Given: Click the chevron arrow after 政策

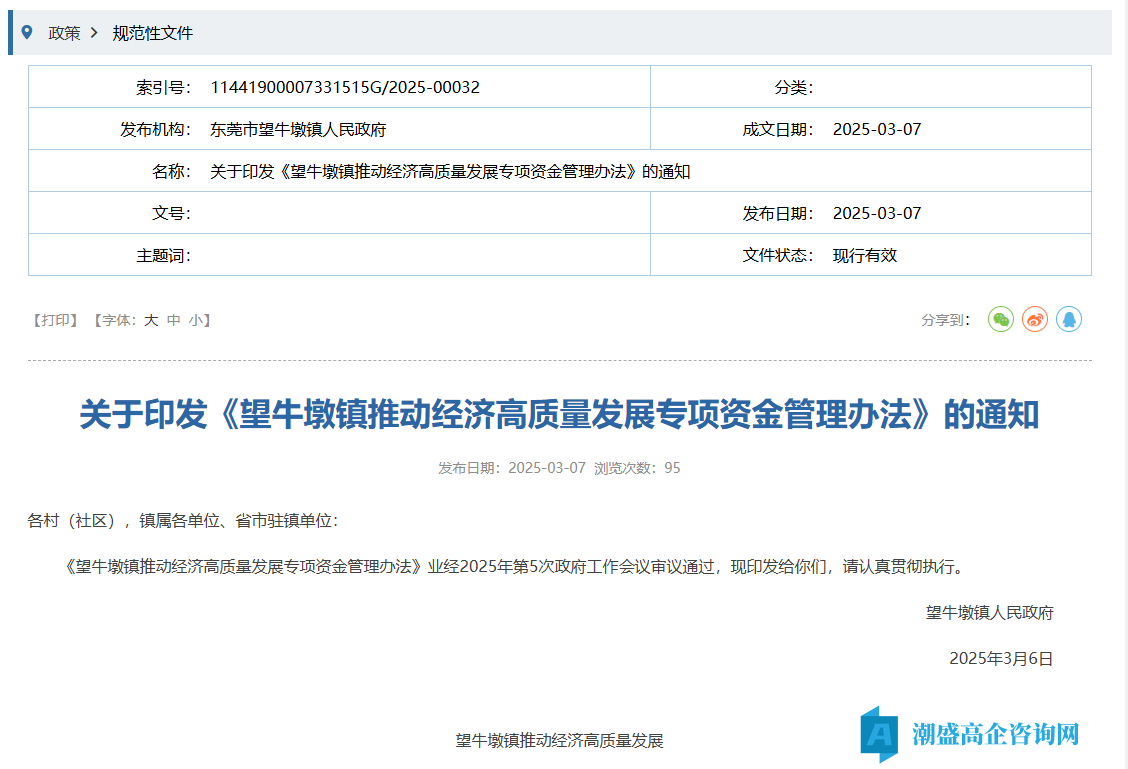Looking at the screenshot, I should (x=94, y=33).
